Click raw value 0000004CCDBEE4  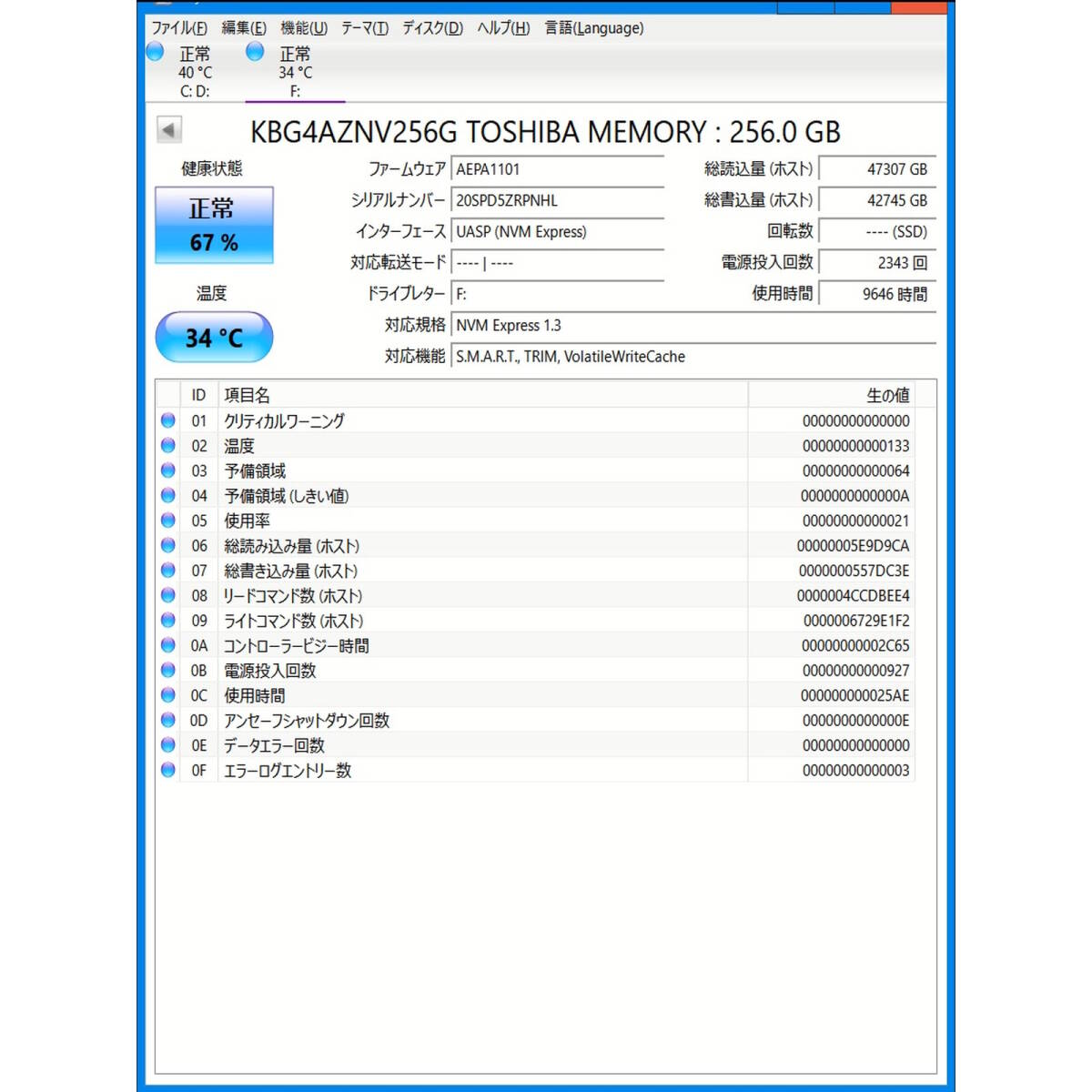pyautogui.click(x=853, y=596)
